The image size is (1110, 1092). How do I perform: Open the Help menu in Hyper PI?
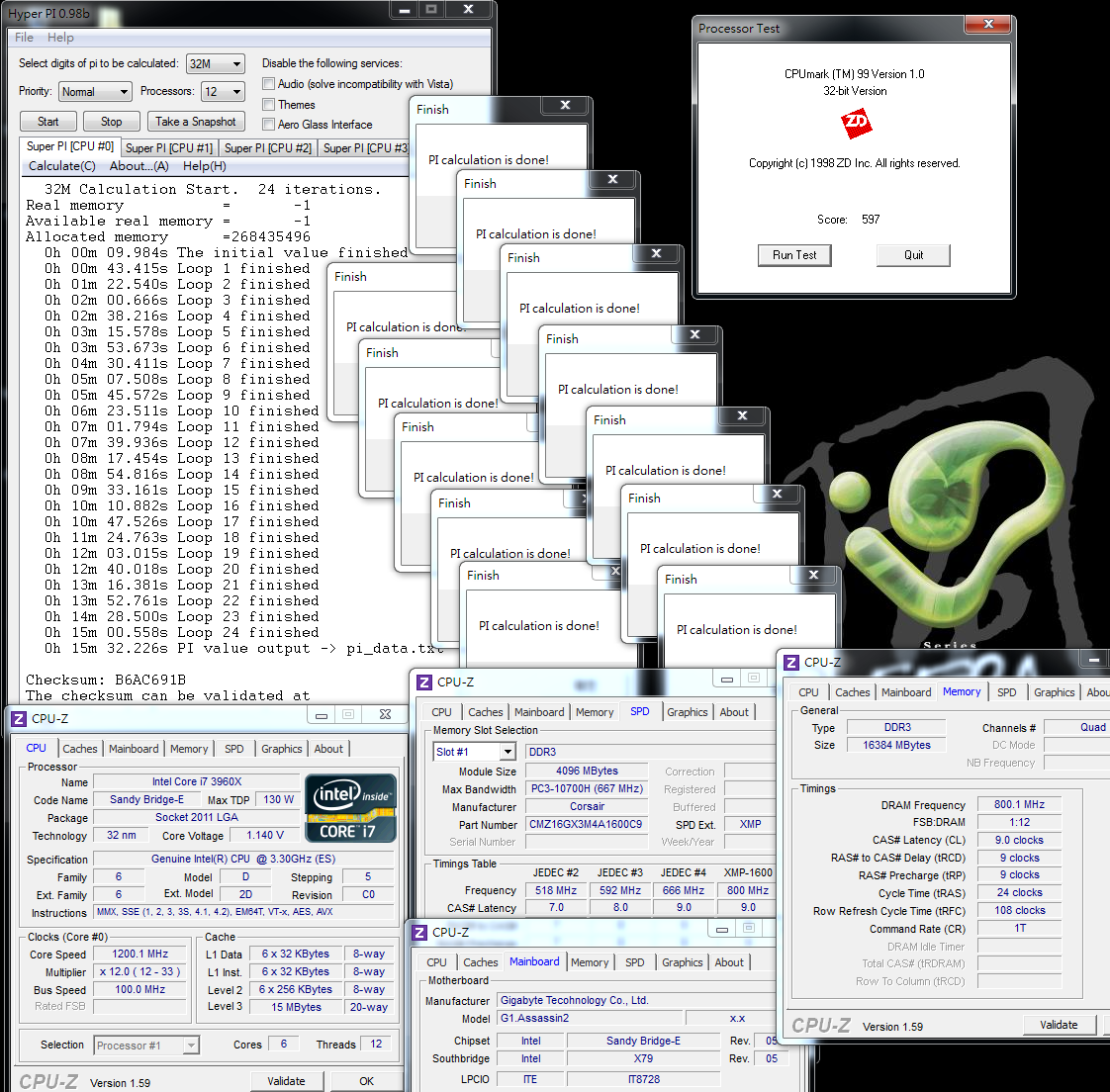60,38
